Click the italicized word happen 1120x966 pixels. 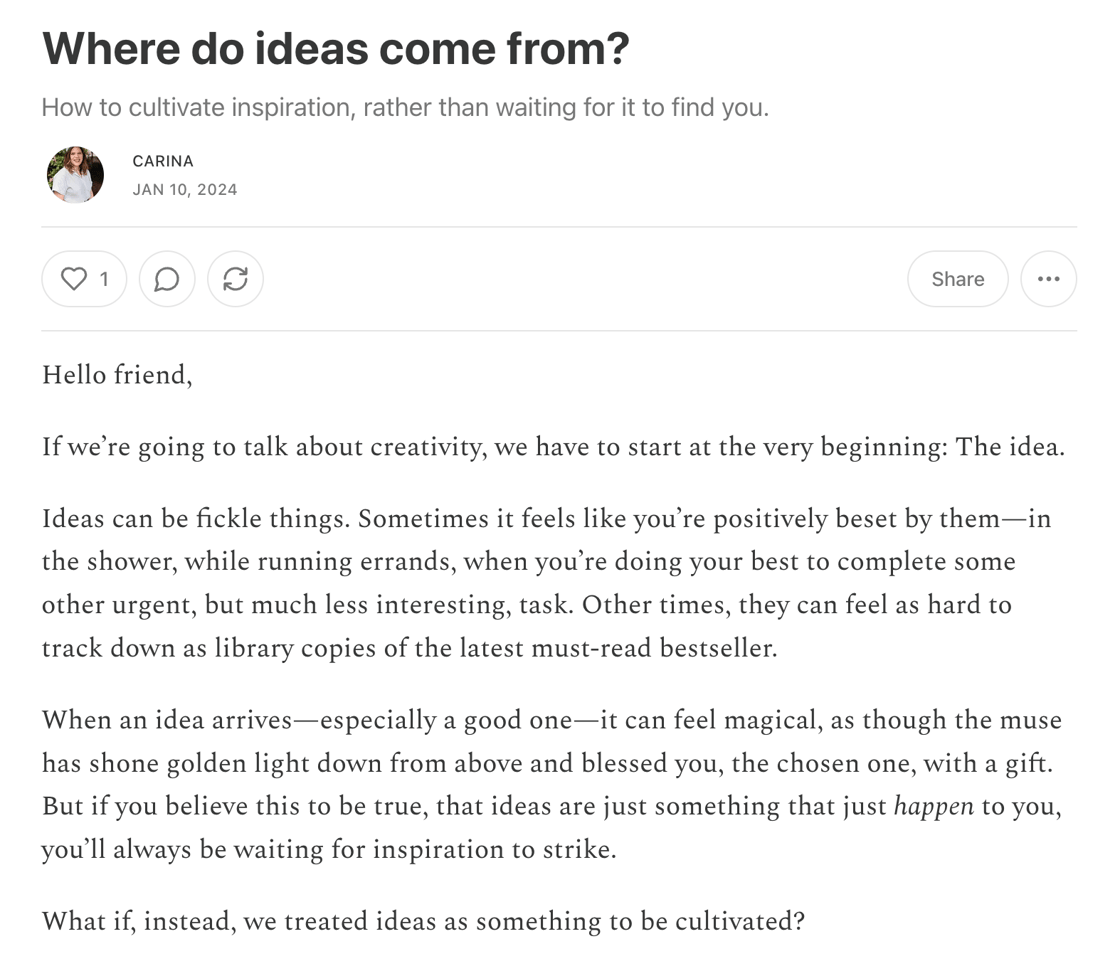pos(933,807)
